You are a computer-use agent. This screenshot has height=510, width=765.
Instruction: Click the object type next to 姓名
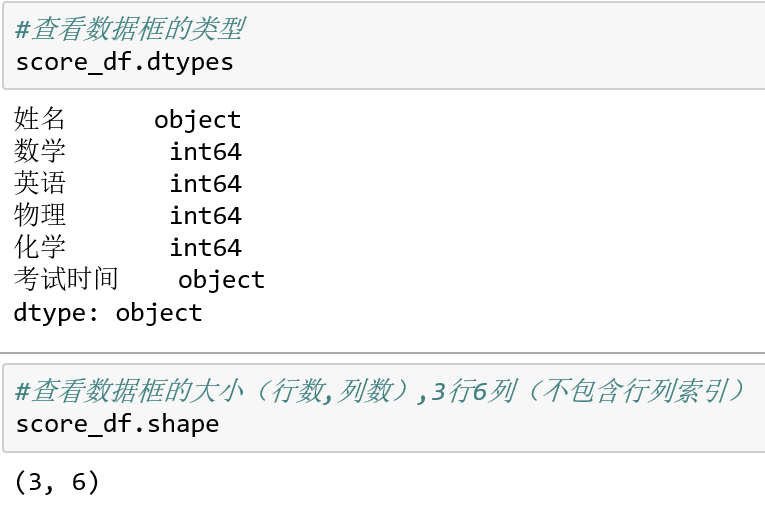click(198, 121)
